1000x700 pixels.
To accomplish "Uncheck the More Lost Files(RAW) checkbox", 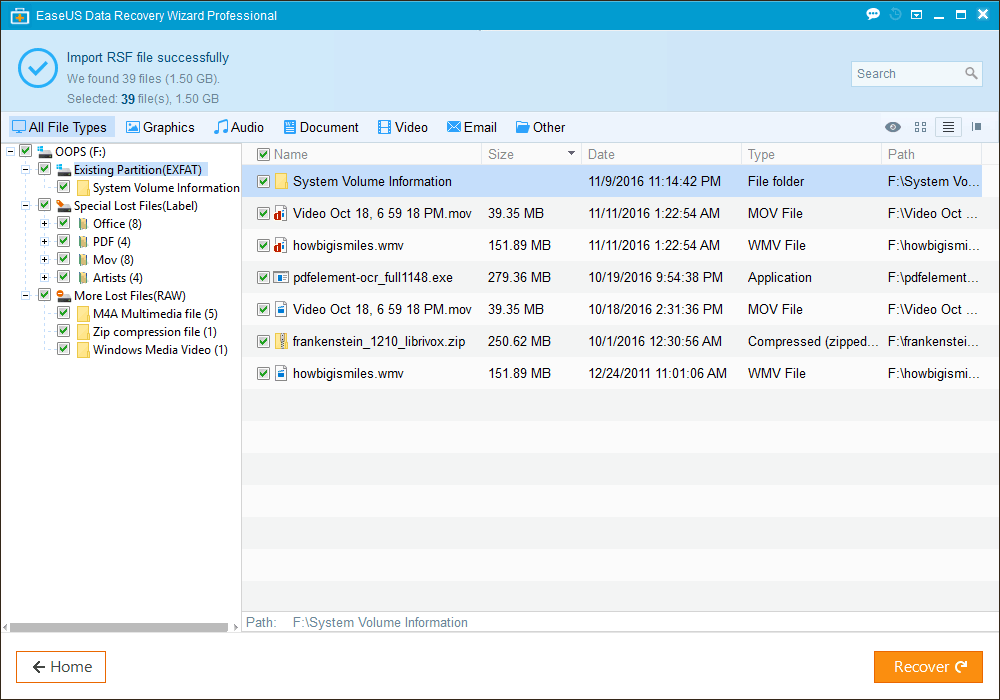I will point(45,295).
